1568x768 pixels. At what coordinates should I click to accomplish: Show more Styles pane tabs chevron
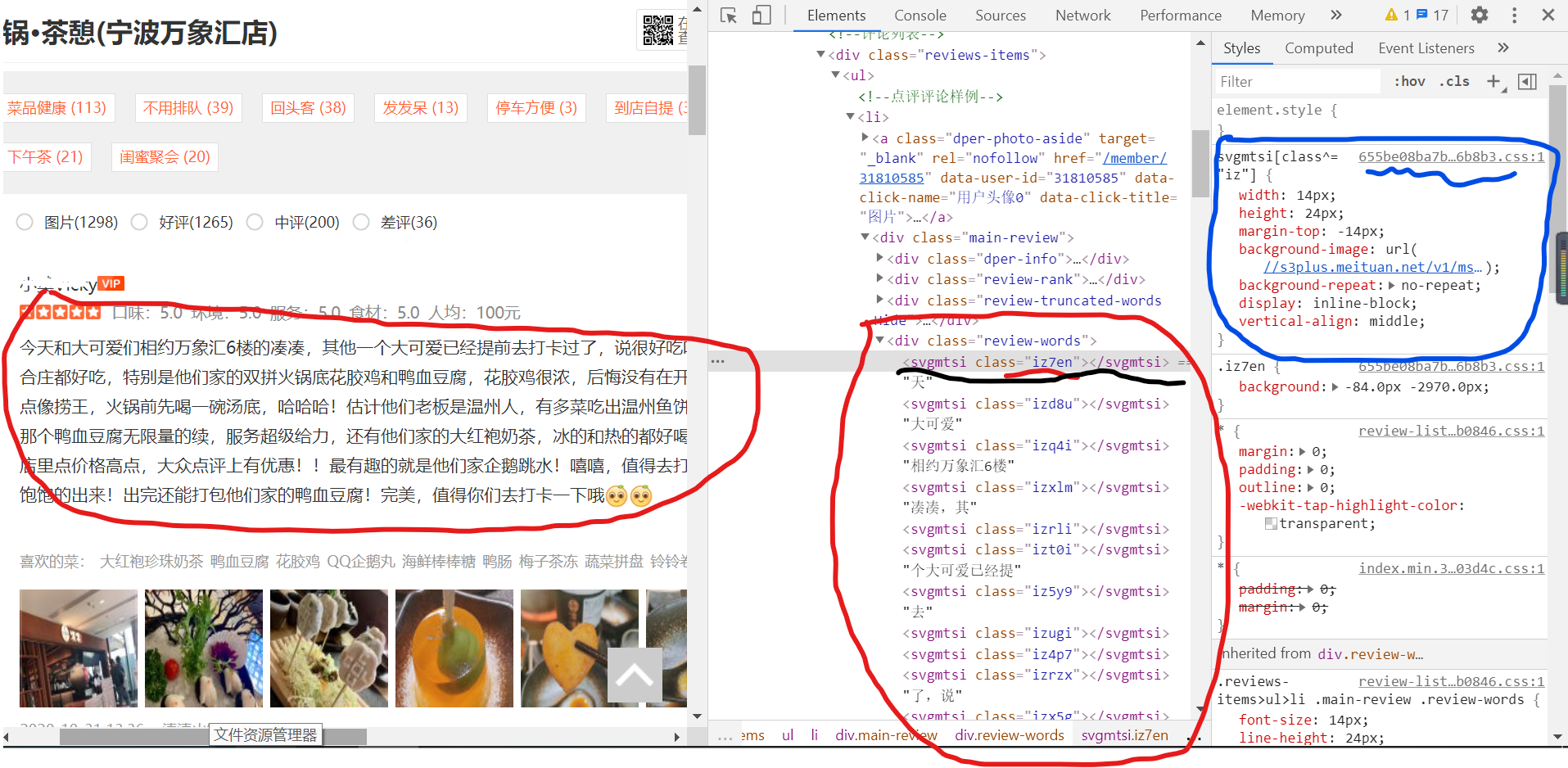click(x=1503, y=47)
